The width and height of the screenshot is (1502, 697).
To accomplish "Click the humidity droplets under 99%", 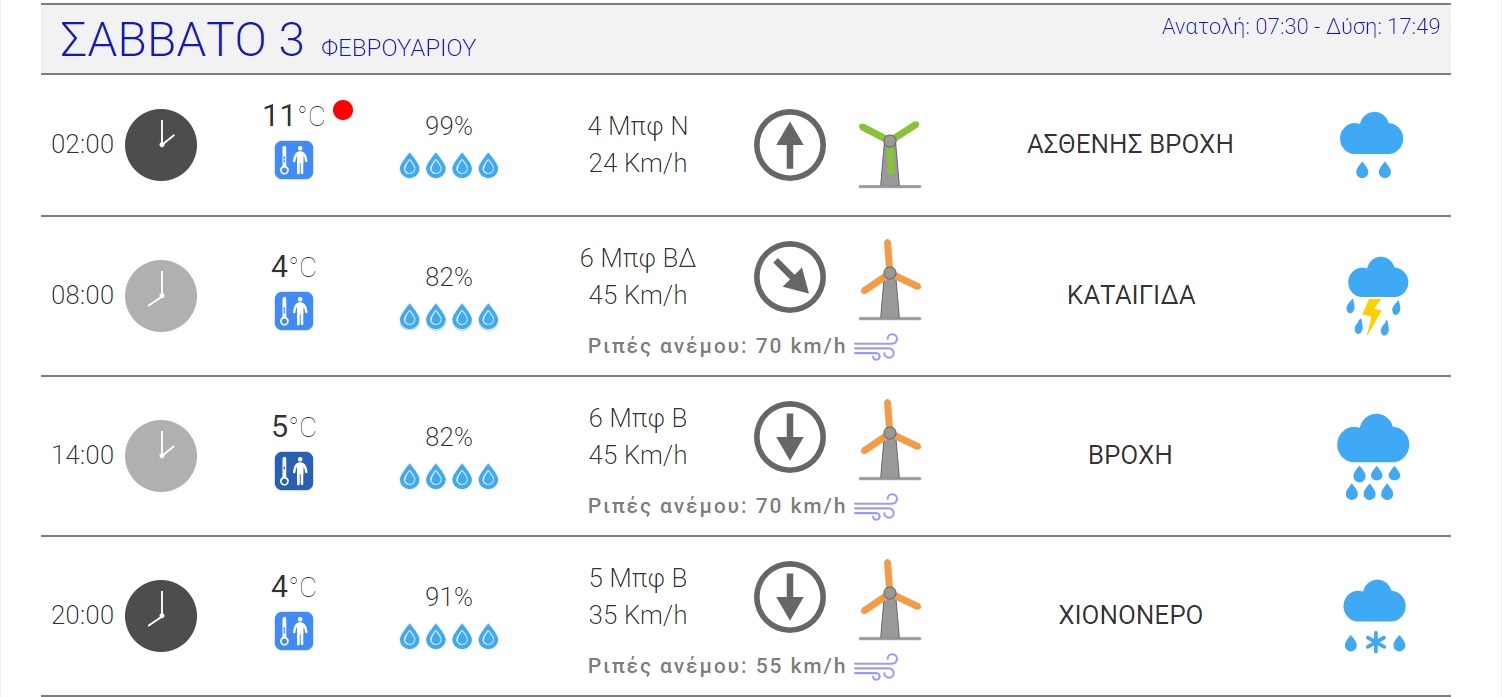I will pos(449,166).
